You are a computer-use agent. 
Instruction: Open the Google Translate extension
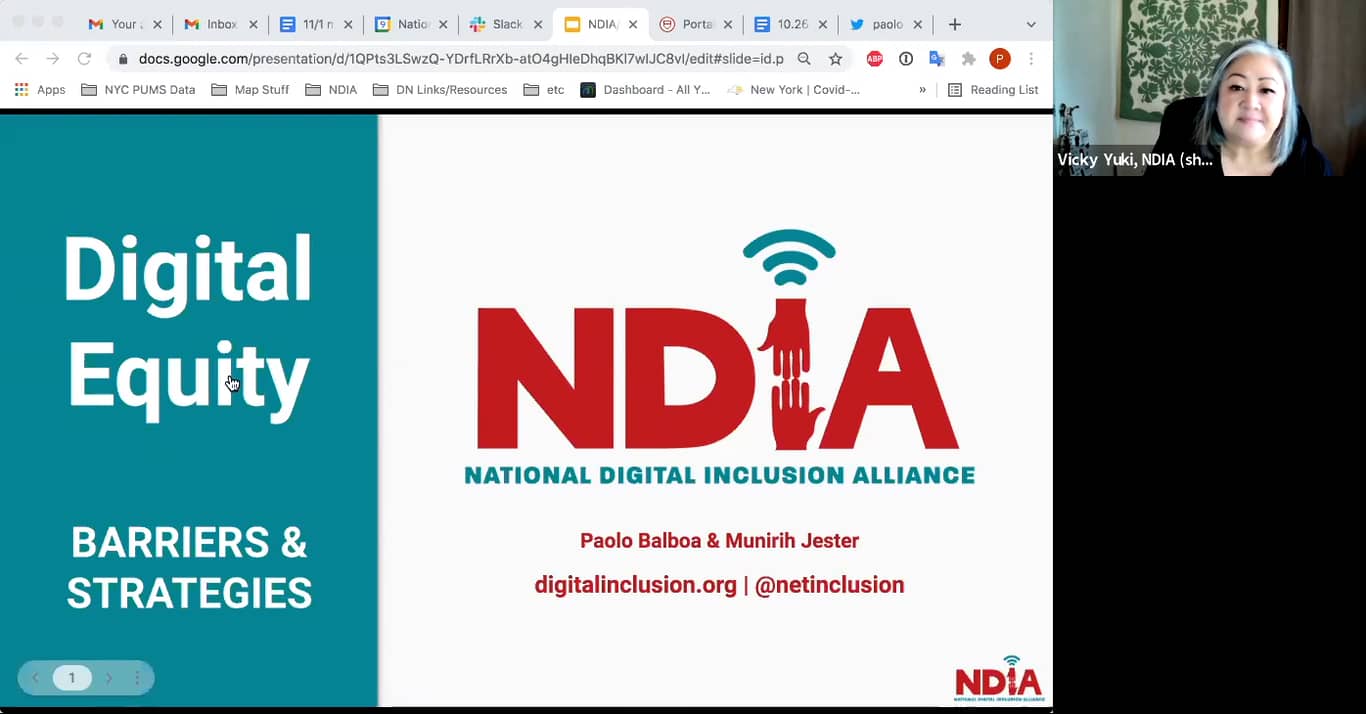tap(937, 59)
